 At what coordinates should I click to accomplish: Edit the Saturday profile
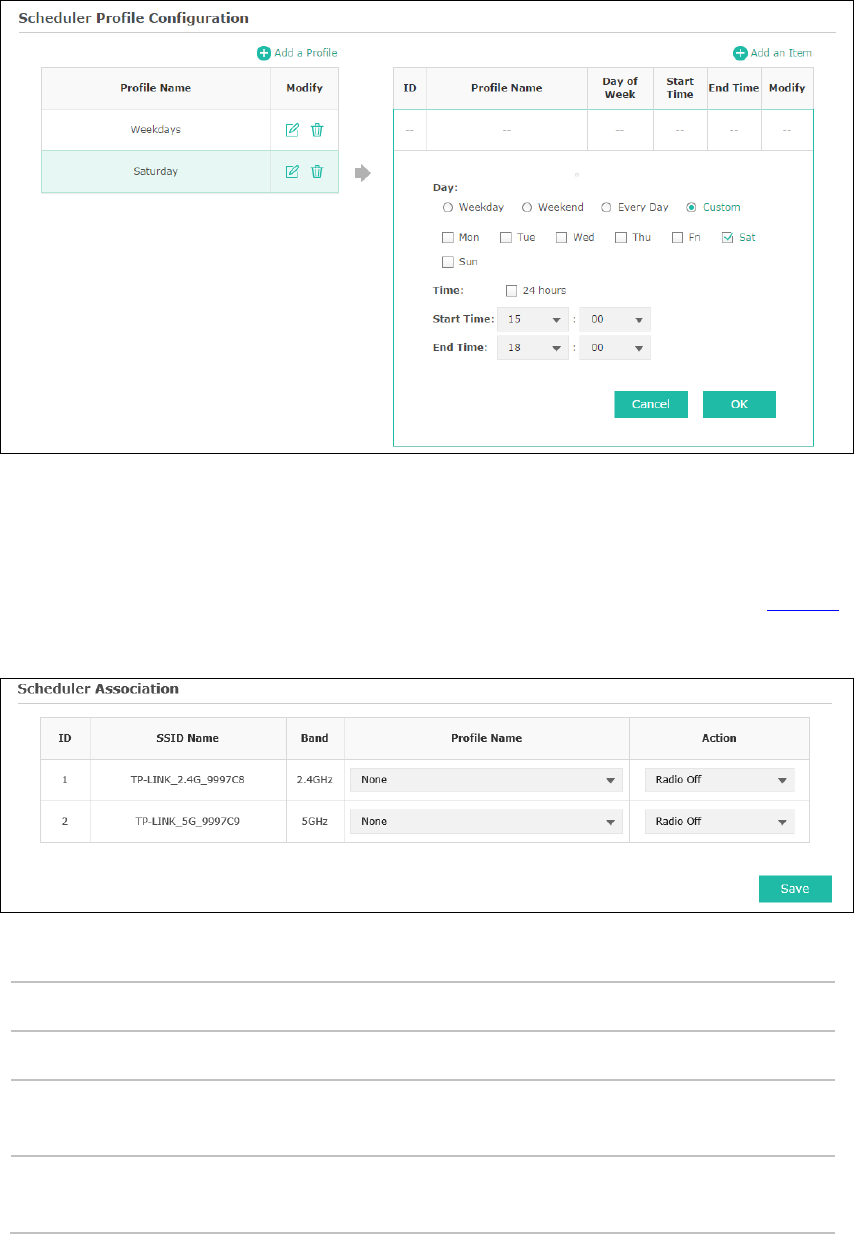[293, 171]
